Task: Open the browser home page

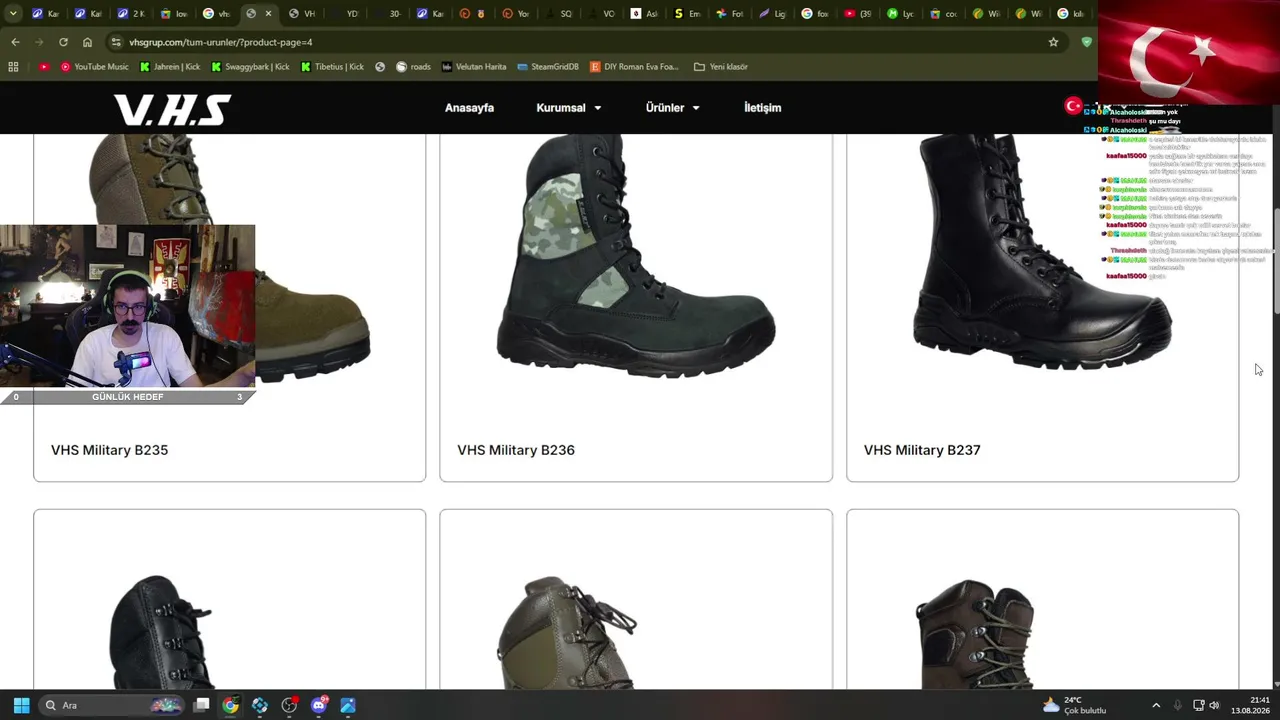Action: (x=87, y=42)
